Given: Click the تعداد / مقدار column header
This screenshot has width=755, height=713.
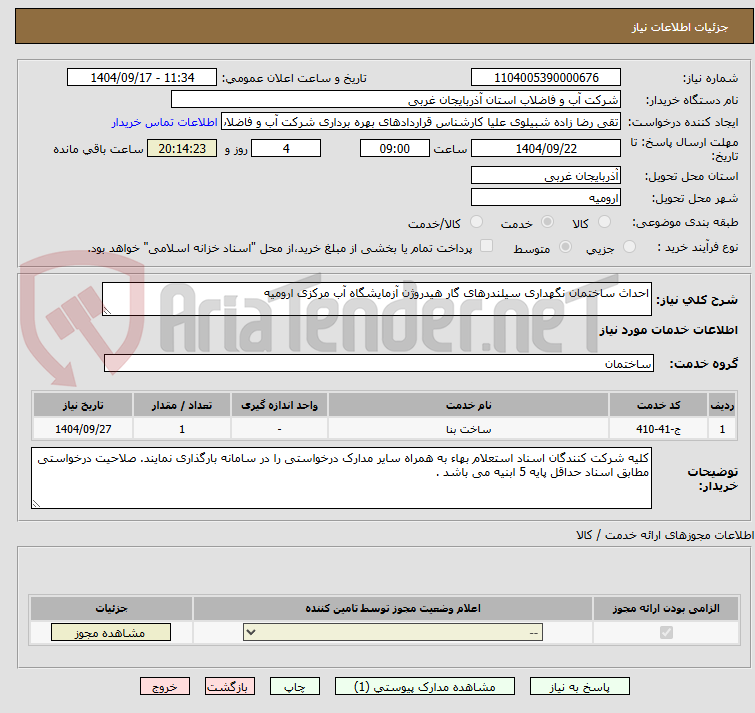Looking at the screenshot, I should (182, 405).
